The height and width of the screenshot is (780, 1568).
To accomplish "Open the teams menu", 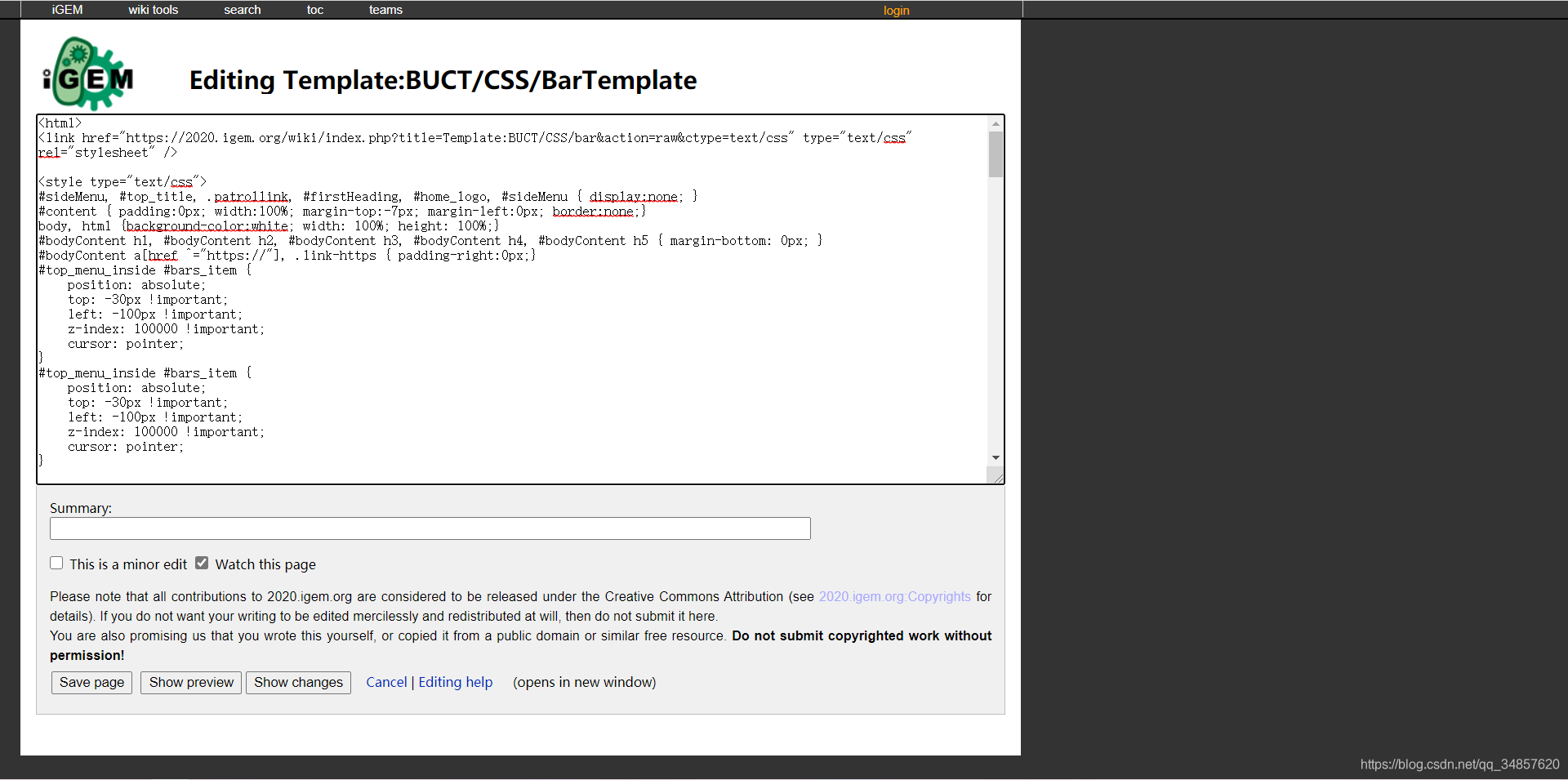I will point(385,10).
